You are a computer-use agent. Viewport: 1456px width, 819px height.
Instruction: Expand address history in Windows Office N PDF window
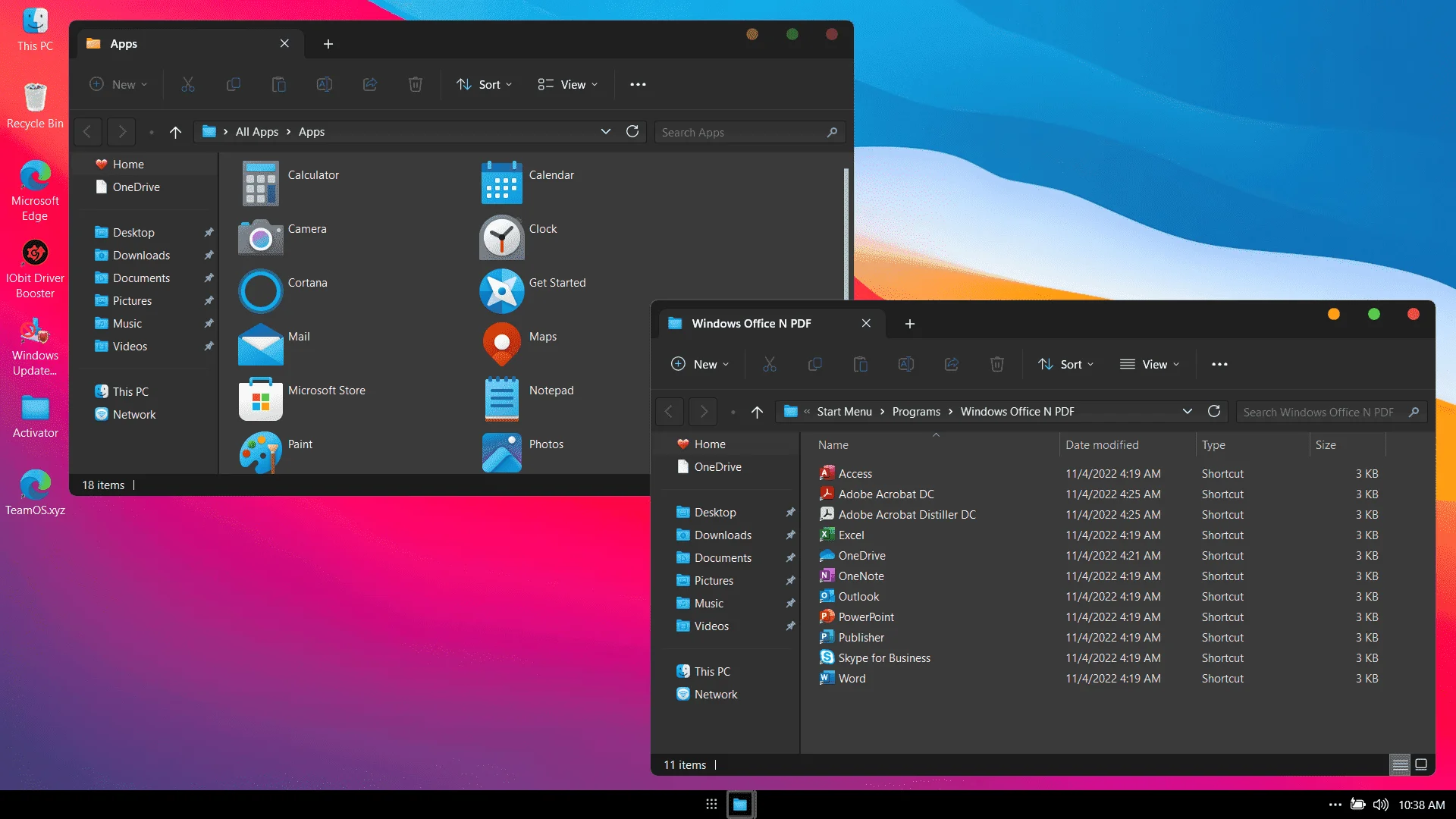point(1188,411)
